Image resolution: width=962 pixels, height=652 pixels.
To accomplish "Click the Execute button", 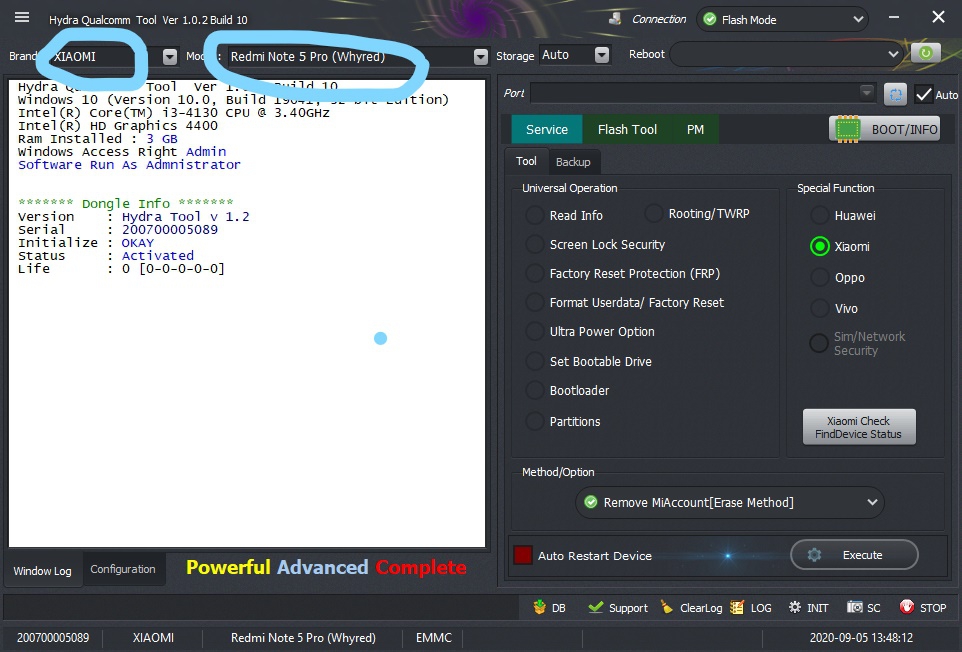I will click(x=854, y=554).
